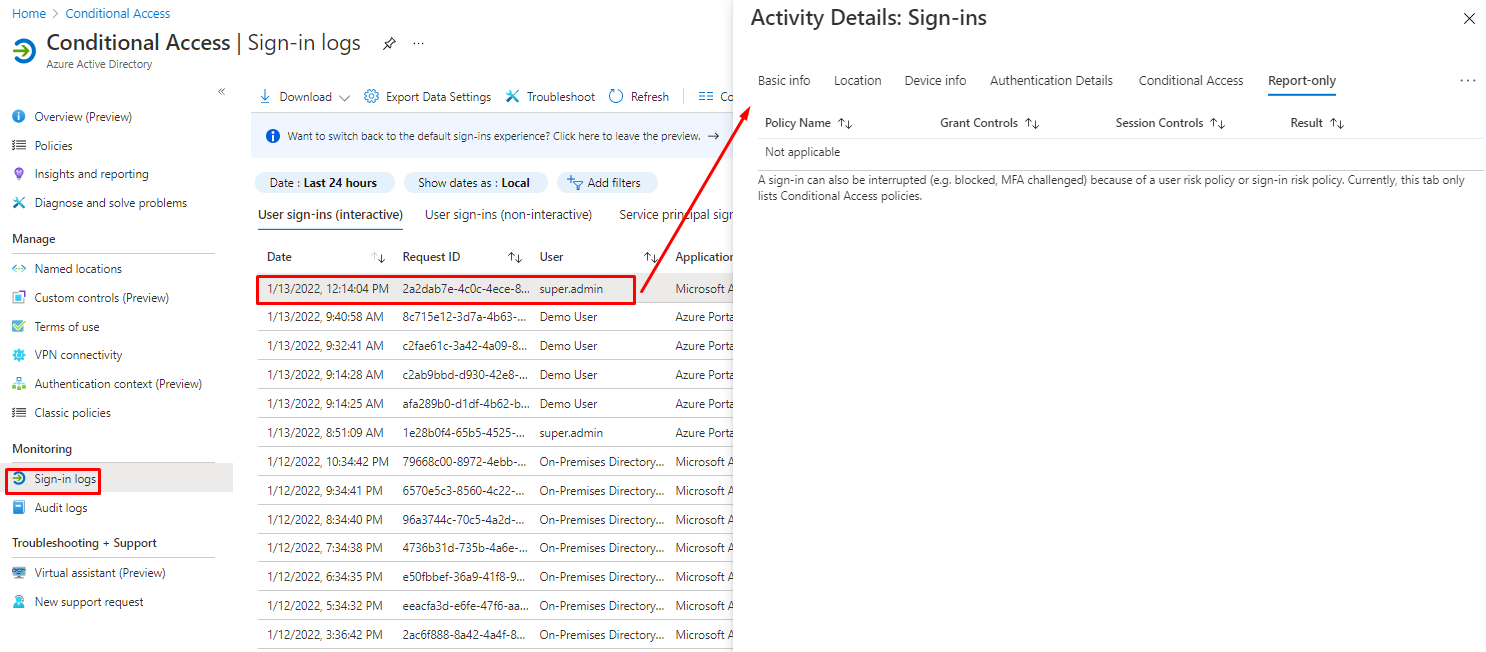
Task: Click the Home breadcrumb link
Action: tap(29, 14)
